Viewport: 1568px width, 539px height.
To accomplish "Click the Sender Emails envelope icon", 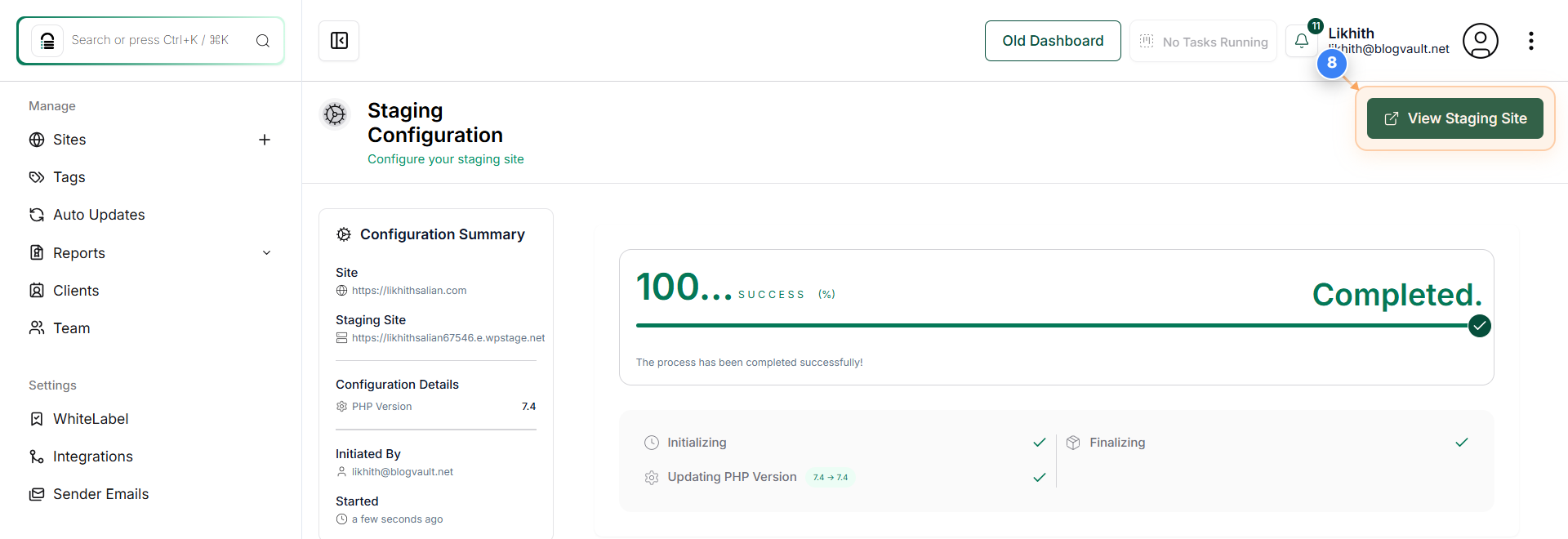I will point(37,494).
